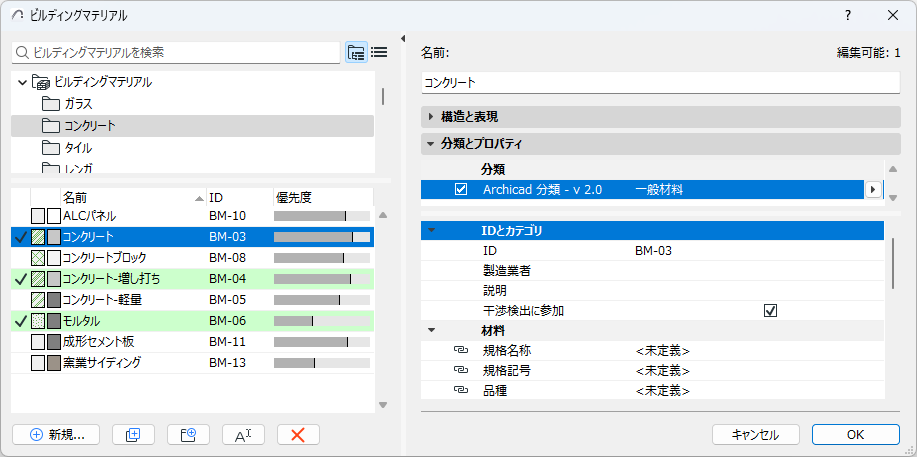Select the ガラス folder in the tree

click(79, 104)
